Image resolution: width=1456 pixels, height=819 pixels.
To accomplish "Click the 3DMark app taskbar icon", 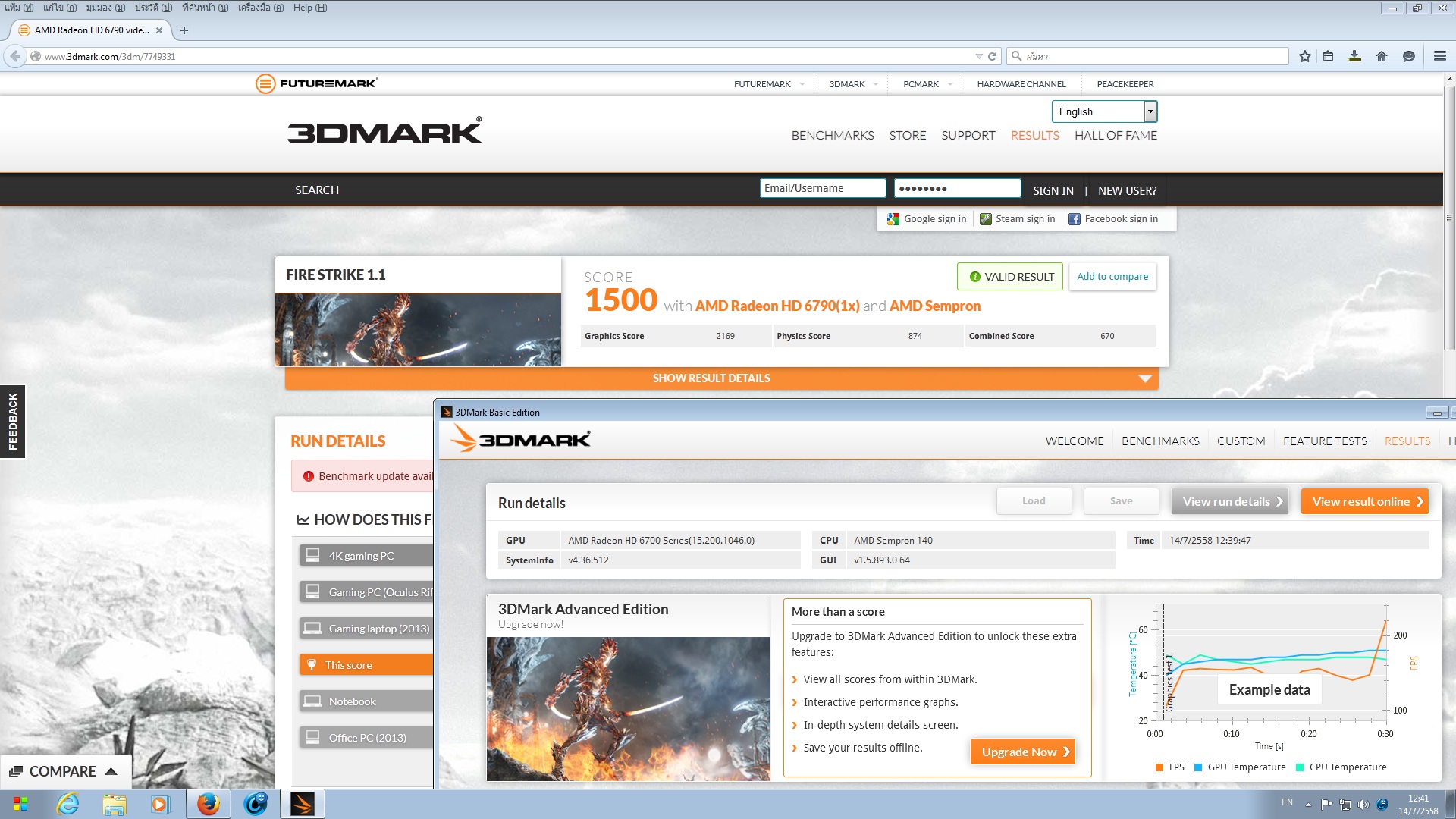I will point(302,804).
